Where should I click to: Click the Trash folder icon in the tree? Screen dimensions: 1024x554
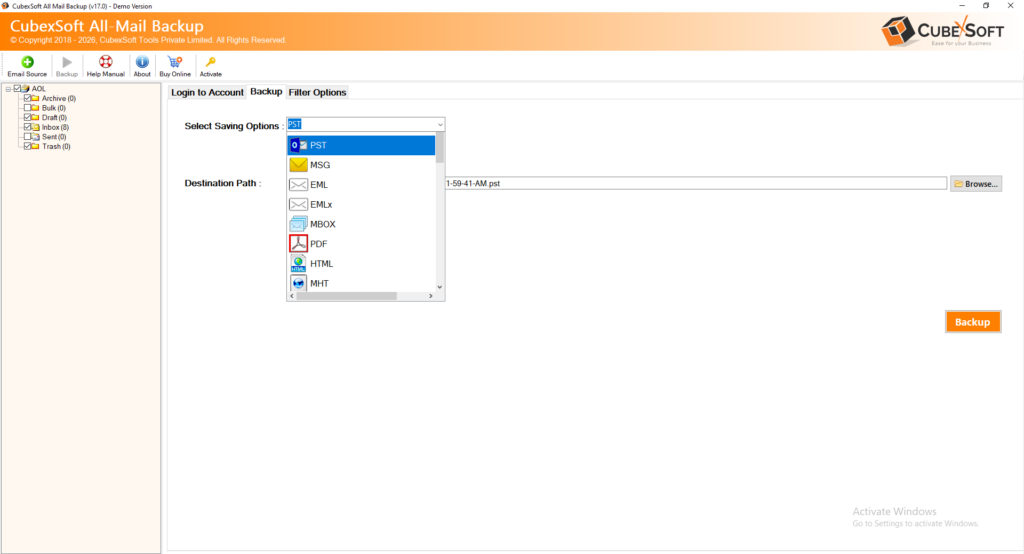35,146
